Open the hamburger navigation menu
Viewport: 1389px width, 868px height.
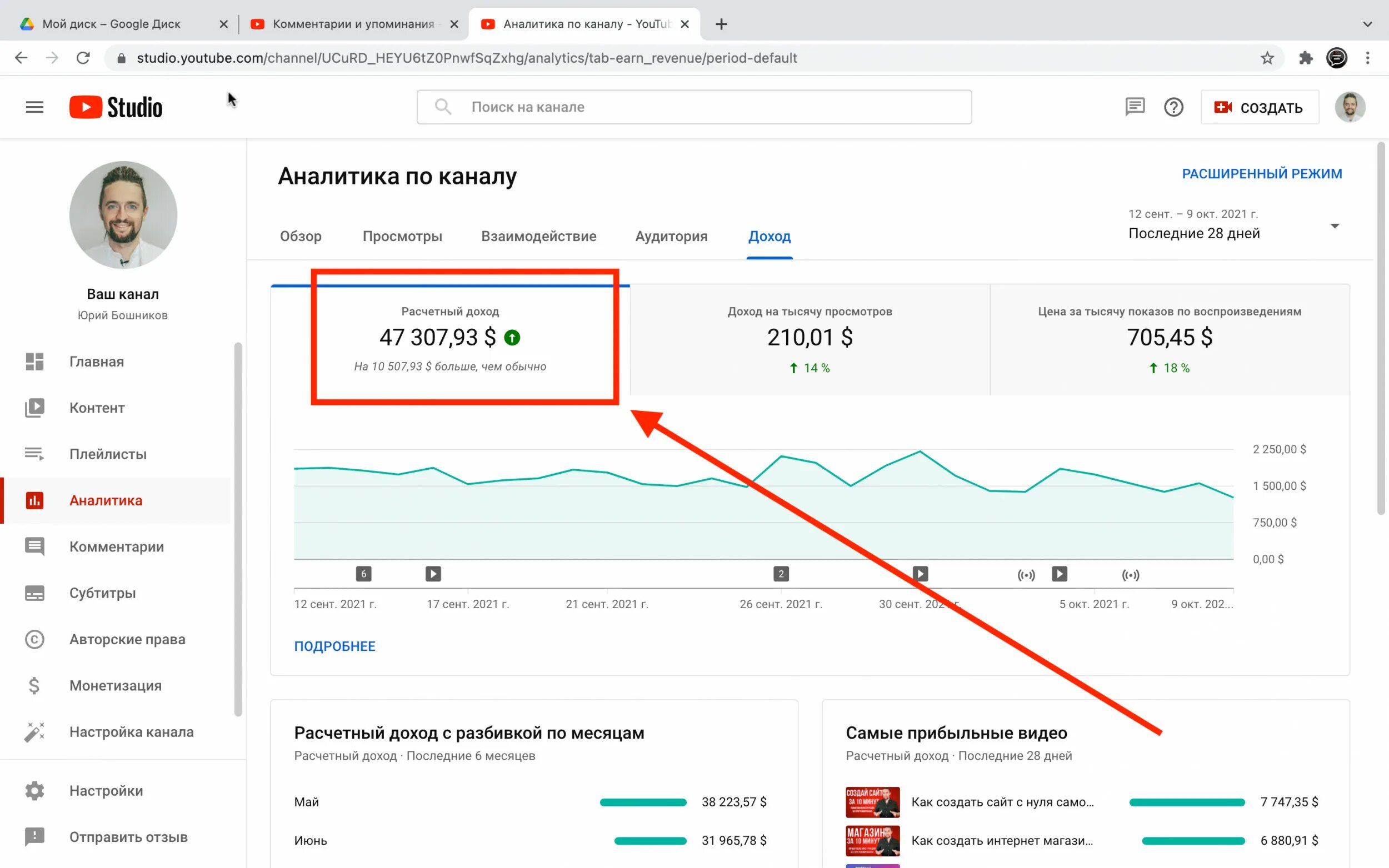tap(34, 107)
